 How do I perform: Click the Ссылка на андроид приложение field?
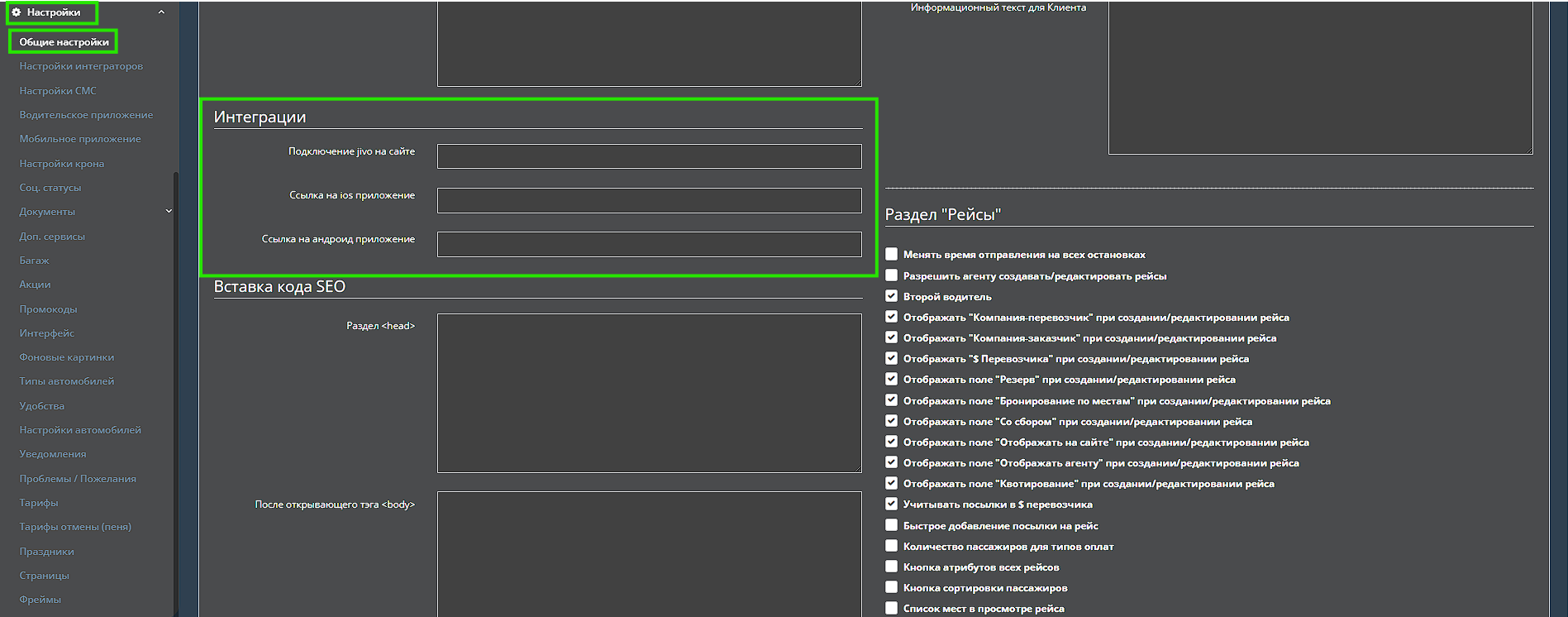[x=649, y=244]
